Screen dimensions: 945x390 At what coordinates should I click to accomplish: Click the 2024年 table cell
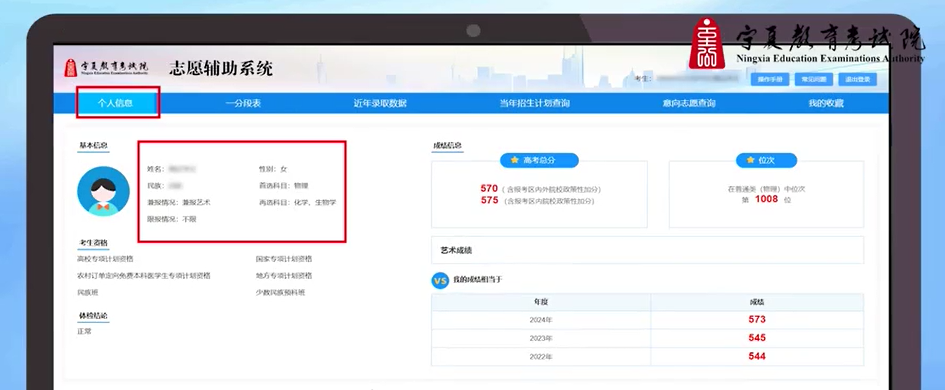(541, 320)
